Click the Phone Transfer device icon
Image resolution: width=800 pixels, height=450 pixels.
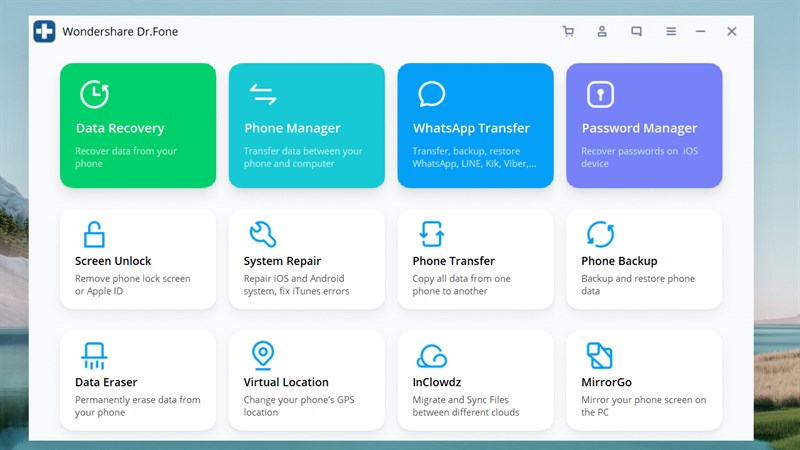pyautogui.click(x=432, y=234)
